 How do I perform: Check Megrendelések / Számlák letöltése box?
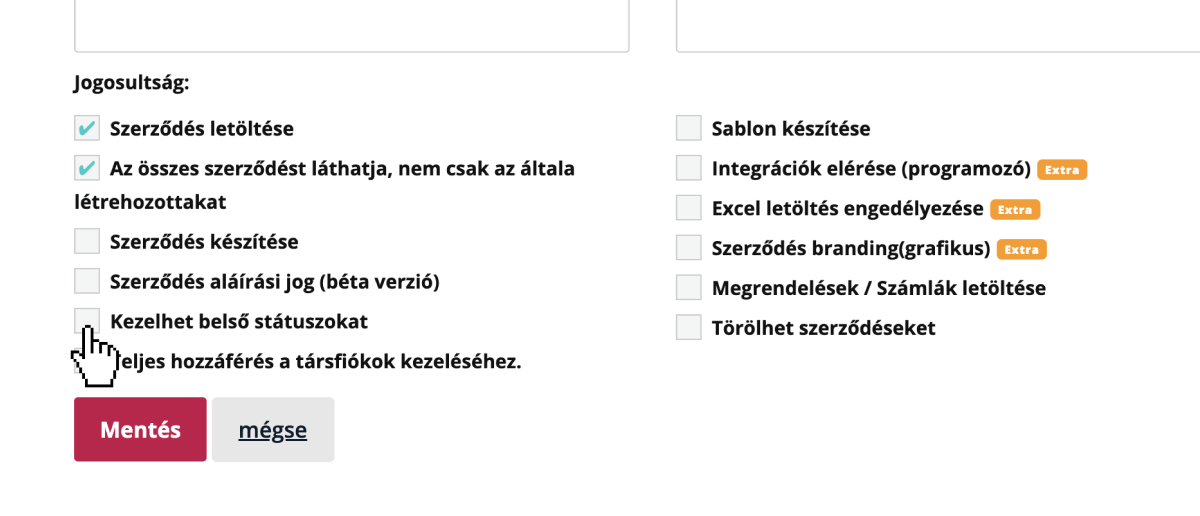click(688, 288)
